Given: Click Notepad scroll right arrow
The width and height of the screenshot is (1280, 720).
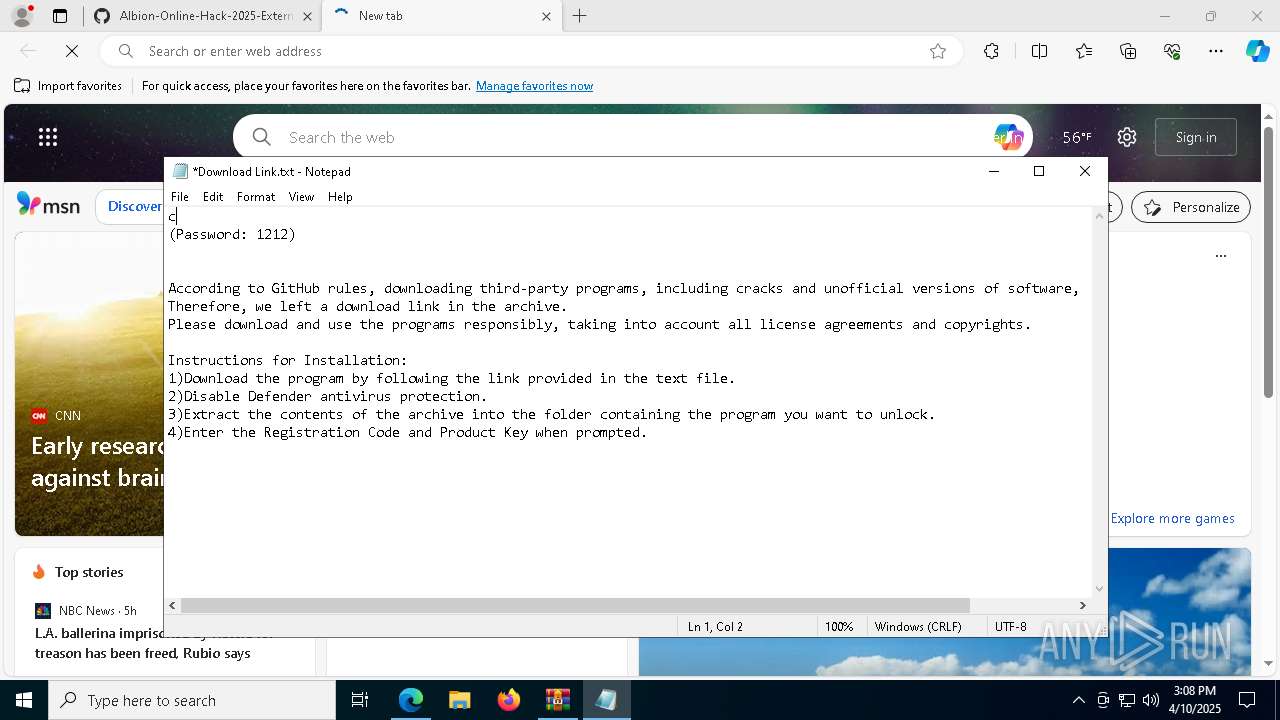Looking at the screenshot, I should coord(1082,605).
